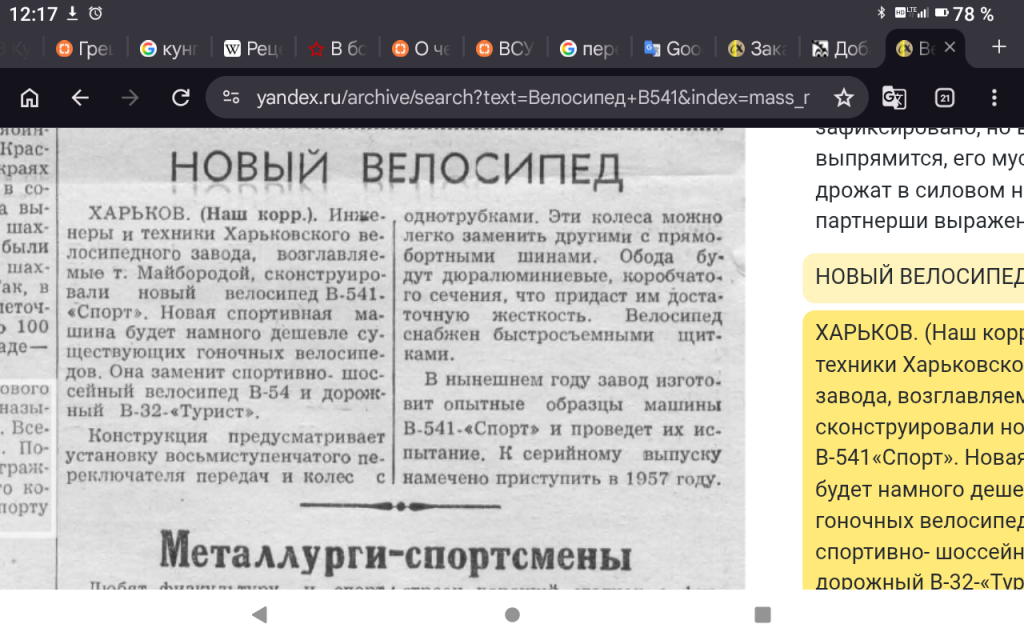Close the active tab
Viewport: 1024px width, 640px height.
click(x=950, y=47)
